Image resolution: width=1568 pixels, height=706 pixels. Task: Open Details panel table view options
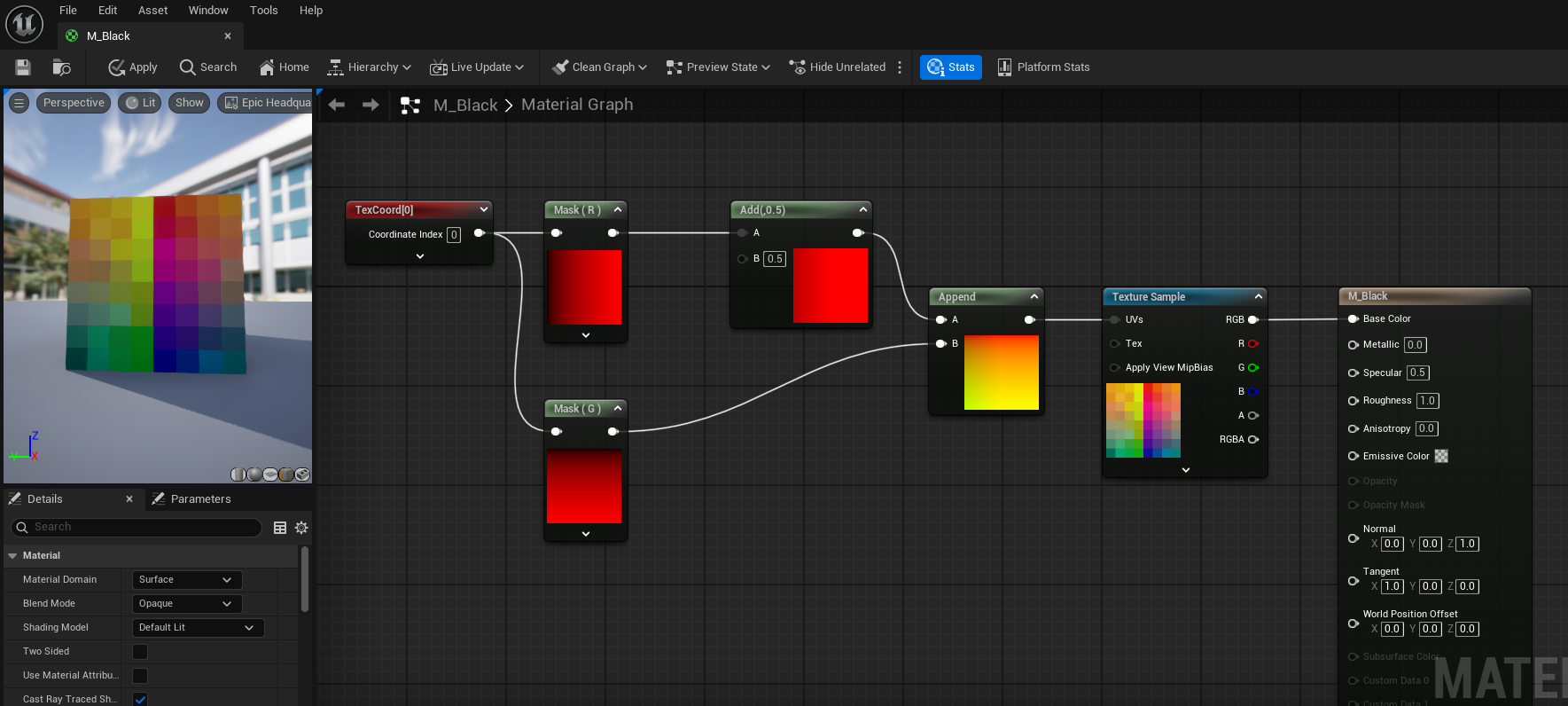[280, 528]
